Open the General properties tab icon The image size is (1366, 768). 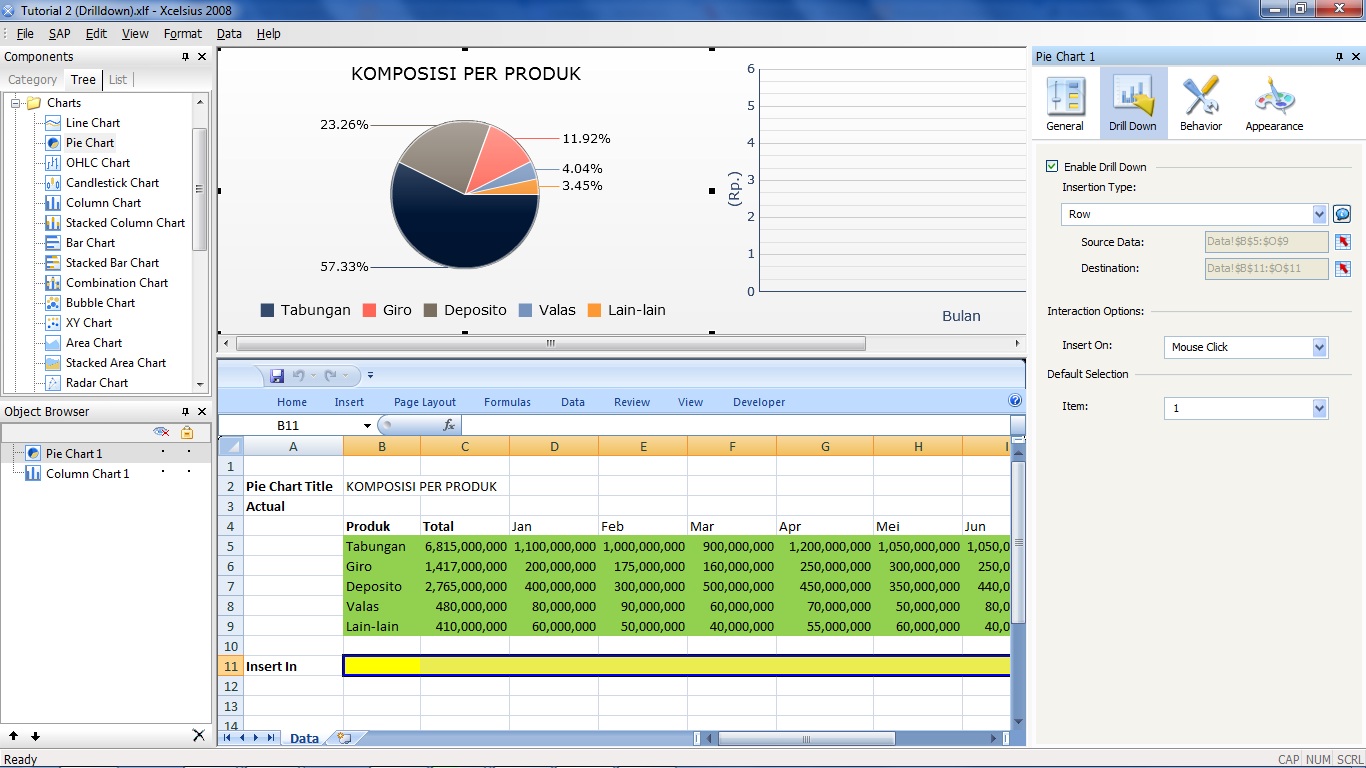click(1064, 97)
